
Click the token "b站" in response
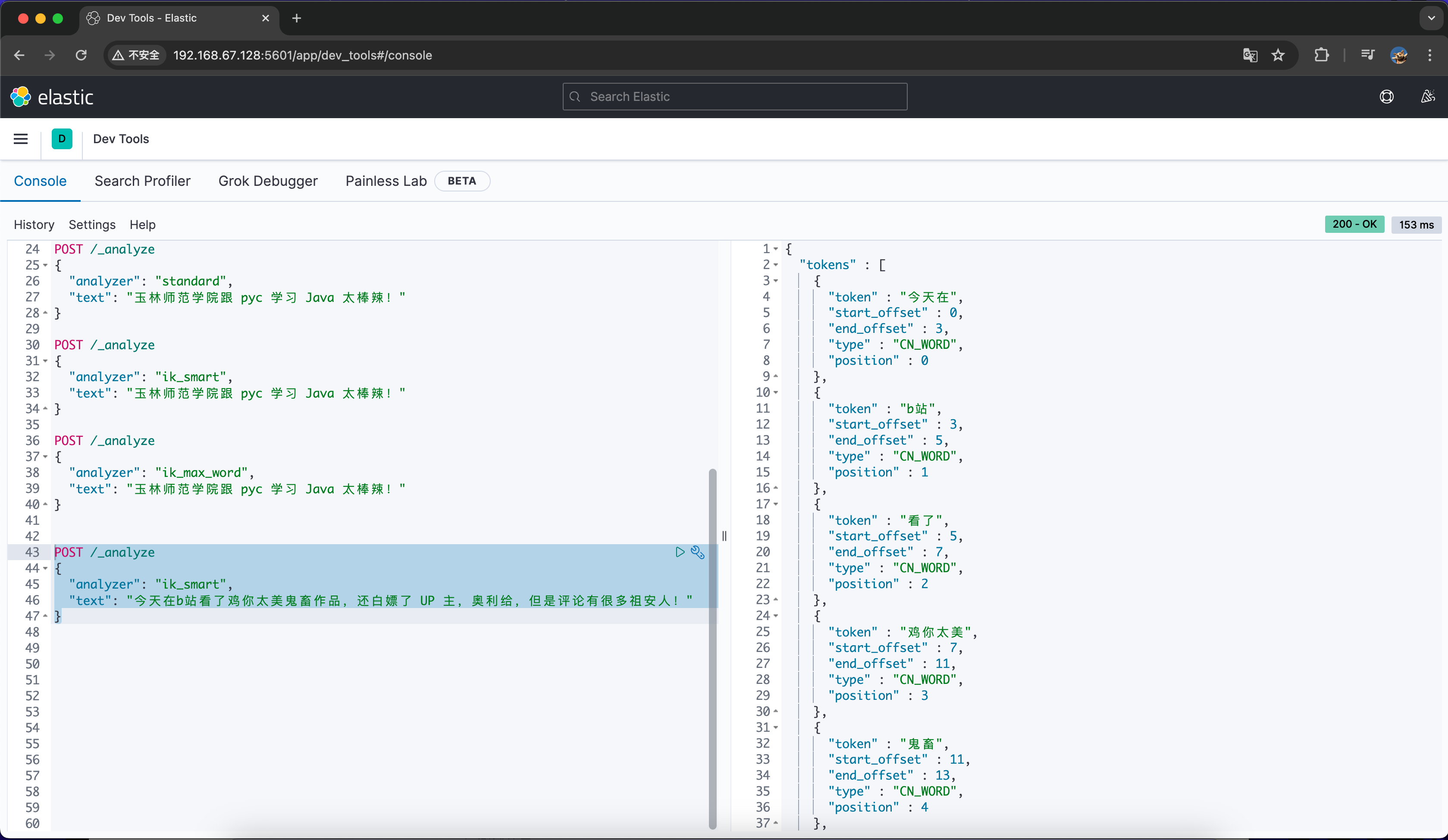coord(917,408)
